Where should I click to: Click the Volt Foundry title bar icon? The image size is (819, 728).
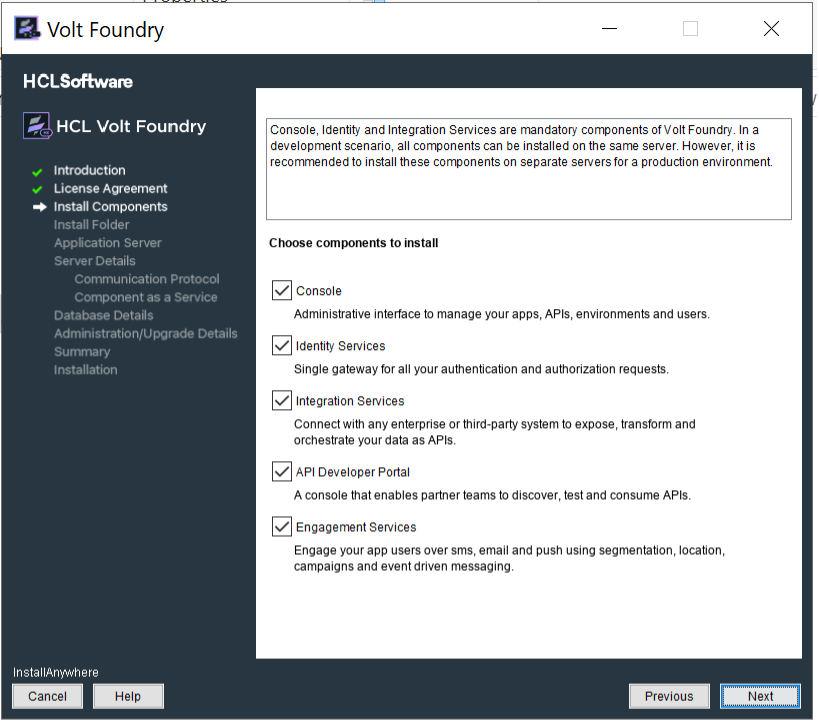coord(27,29)
